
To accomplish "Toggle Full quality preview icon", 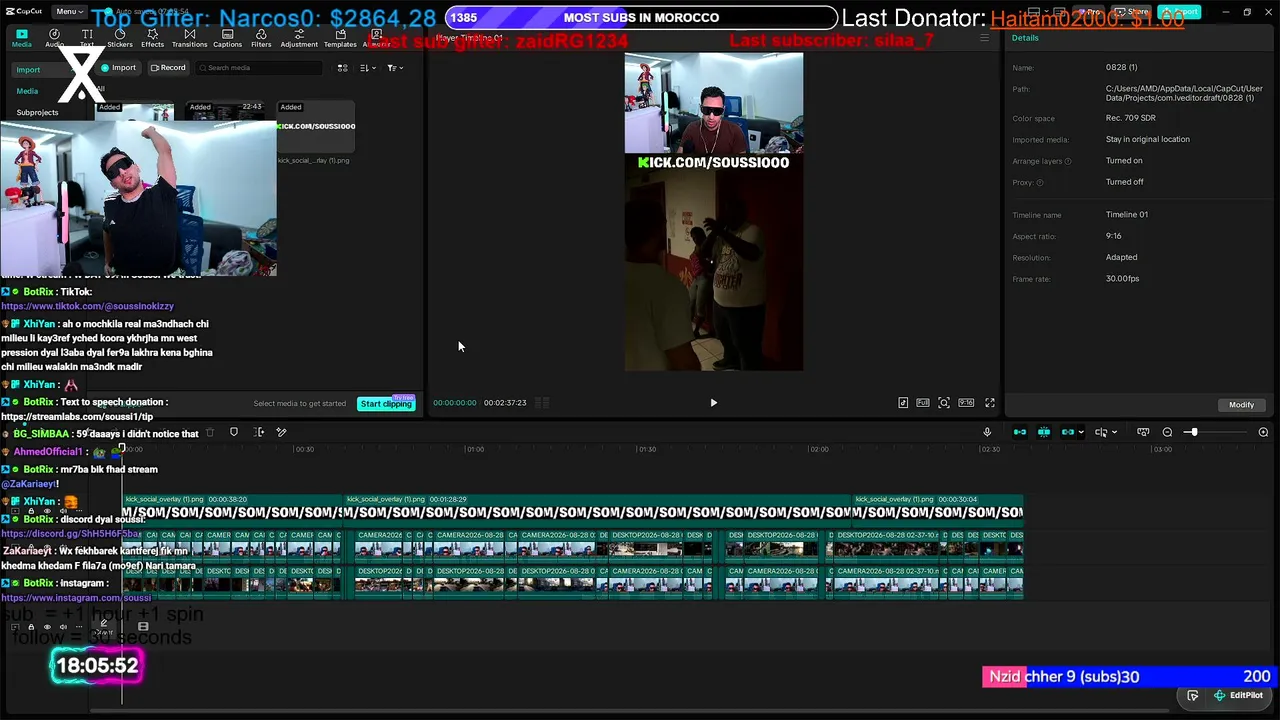I will tap(923, 403).
